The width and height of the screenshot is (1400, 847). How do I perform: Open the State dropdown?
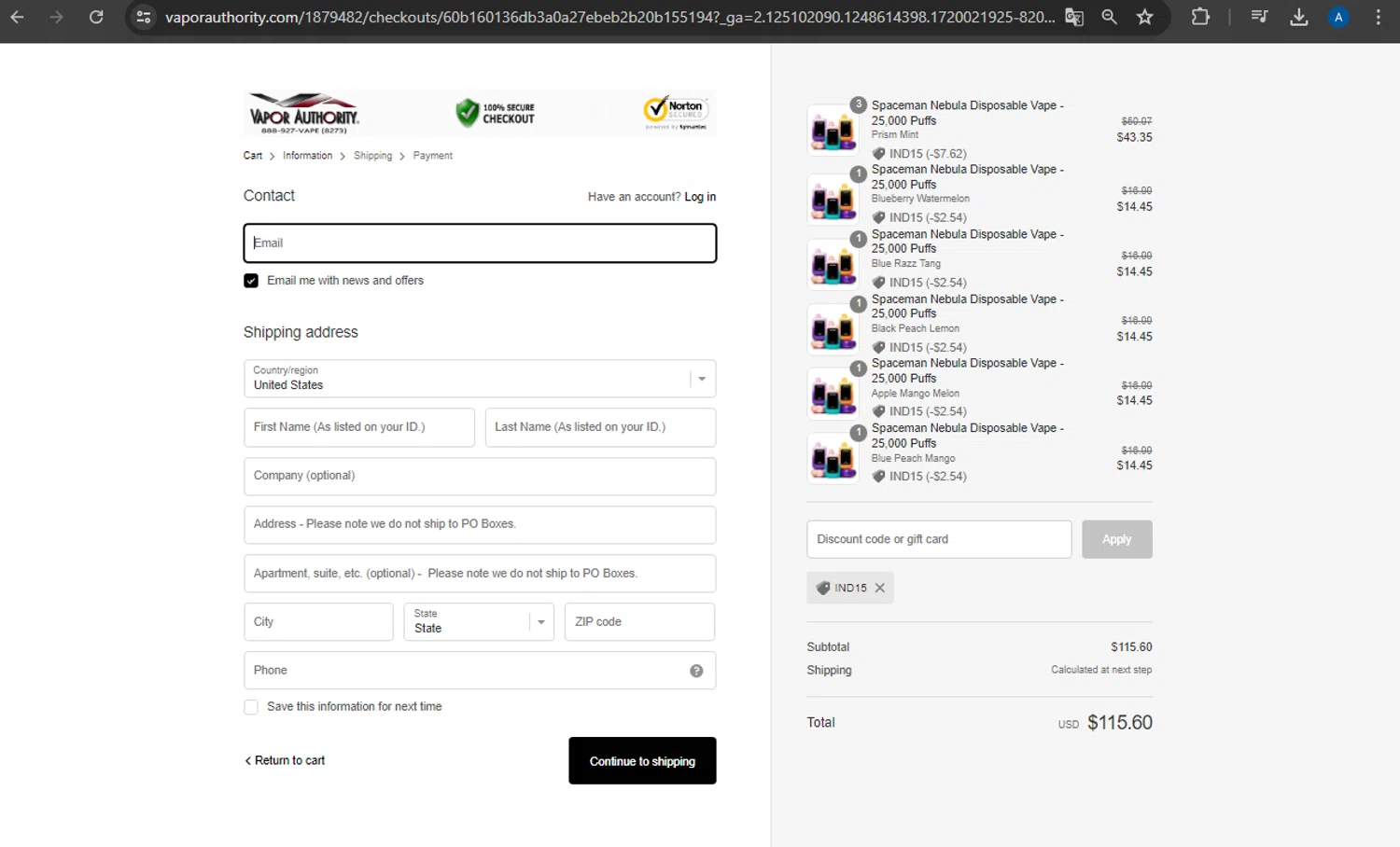tap(479, 621)
